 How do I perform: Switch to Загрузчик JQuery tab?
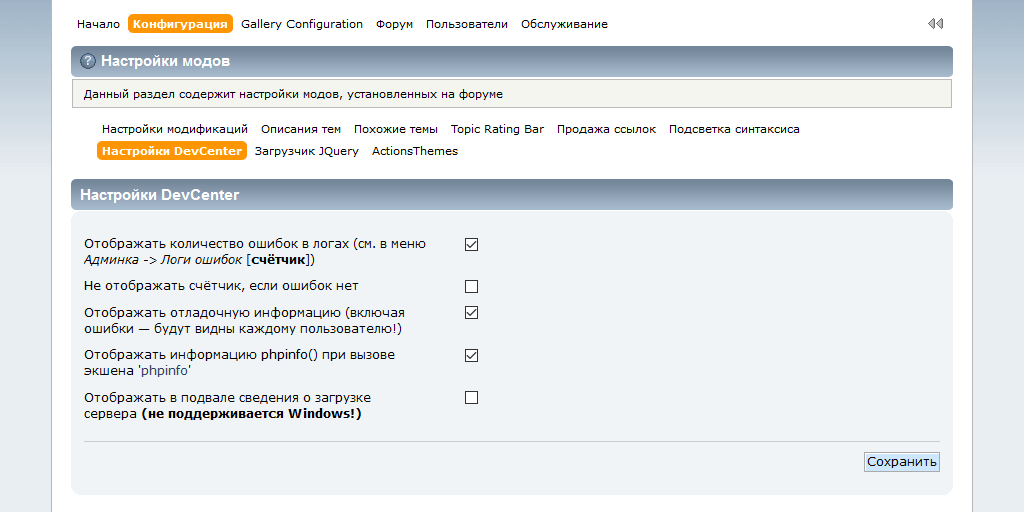[x=307, y=151]
